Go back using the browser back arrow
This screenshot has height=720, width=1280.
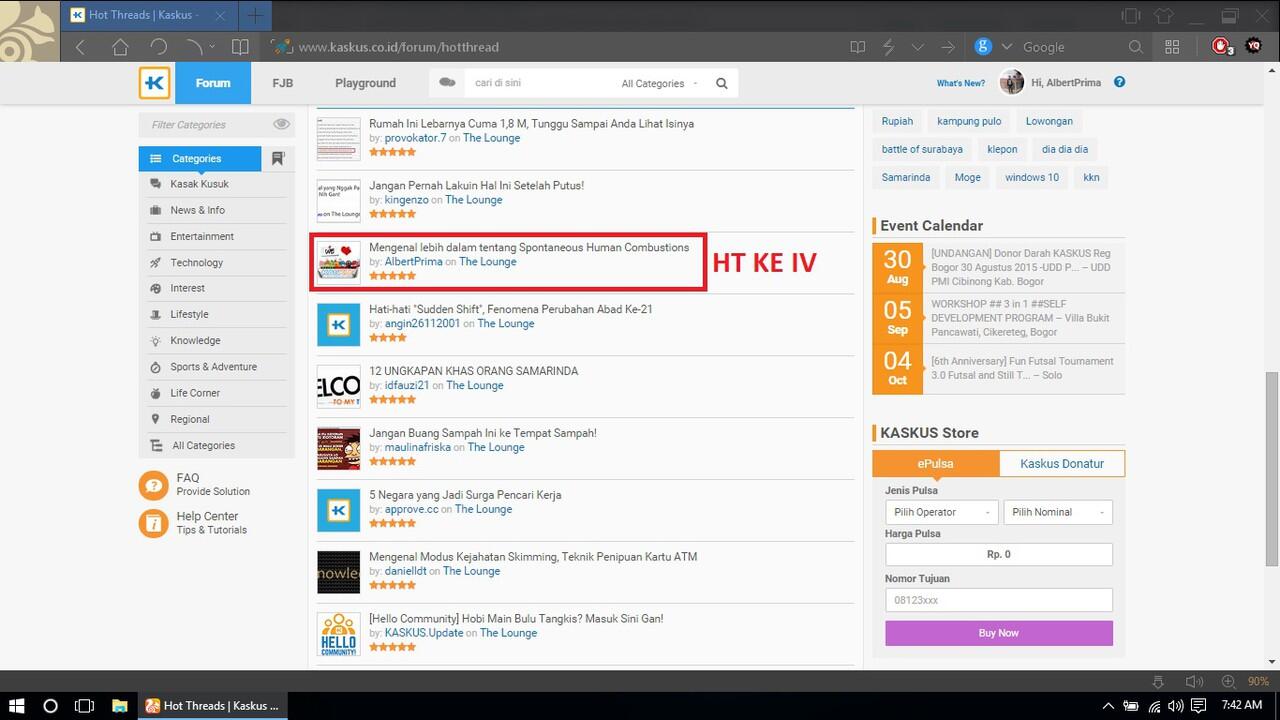81,47
